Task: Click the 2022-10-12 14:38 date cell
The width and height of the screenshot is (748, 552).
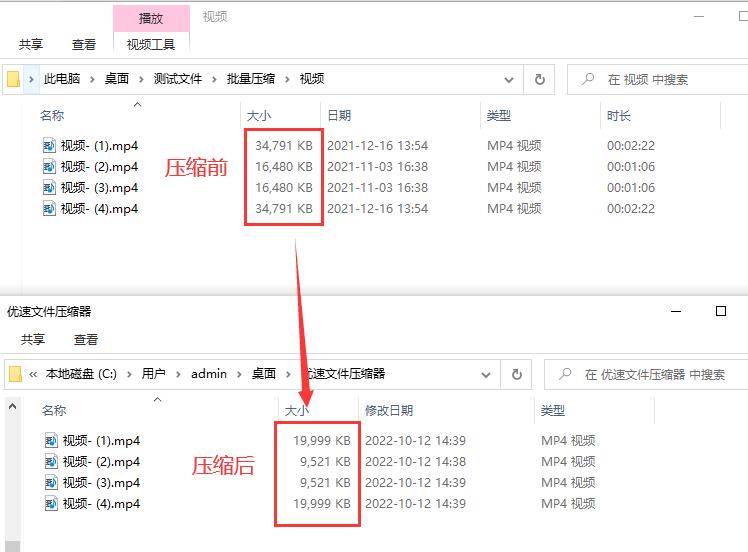Action: point(415,461)
